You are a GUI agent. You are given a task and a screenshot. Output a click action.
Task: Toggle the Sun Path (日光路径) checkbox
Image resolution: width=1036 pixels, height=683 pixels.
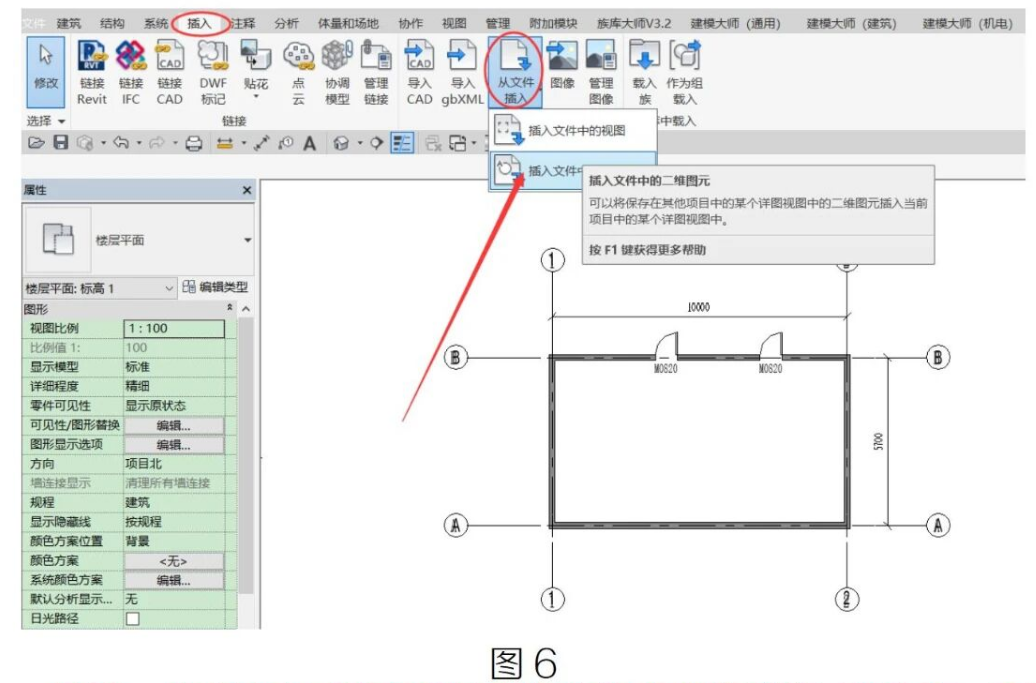pos(133,619)
